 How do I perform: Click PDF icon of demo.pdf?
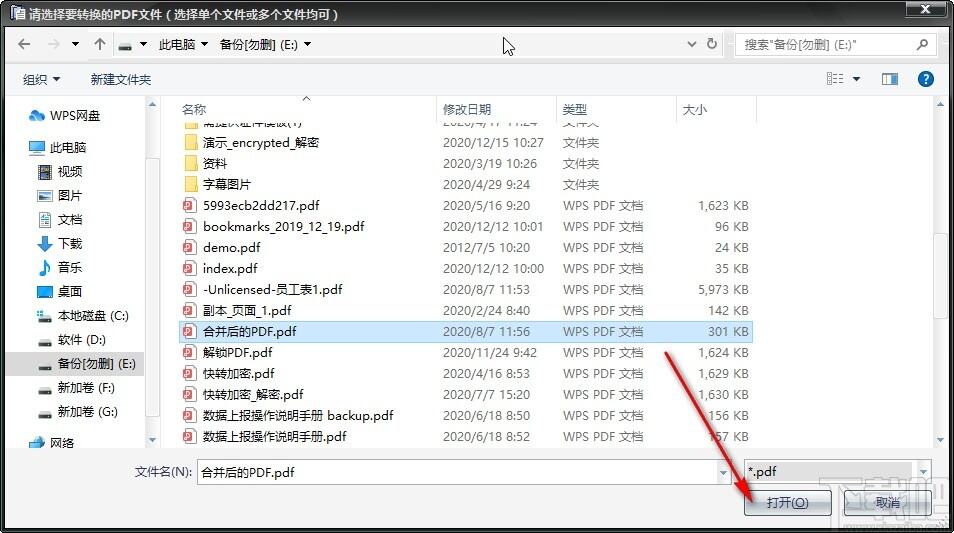click(x=190, y=248)
